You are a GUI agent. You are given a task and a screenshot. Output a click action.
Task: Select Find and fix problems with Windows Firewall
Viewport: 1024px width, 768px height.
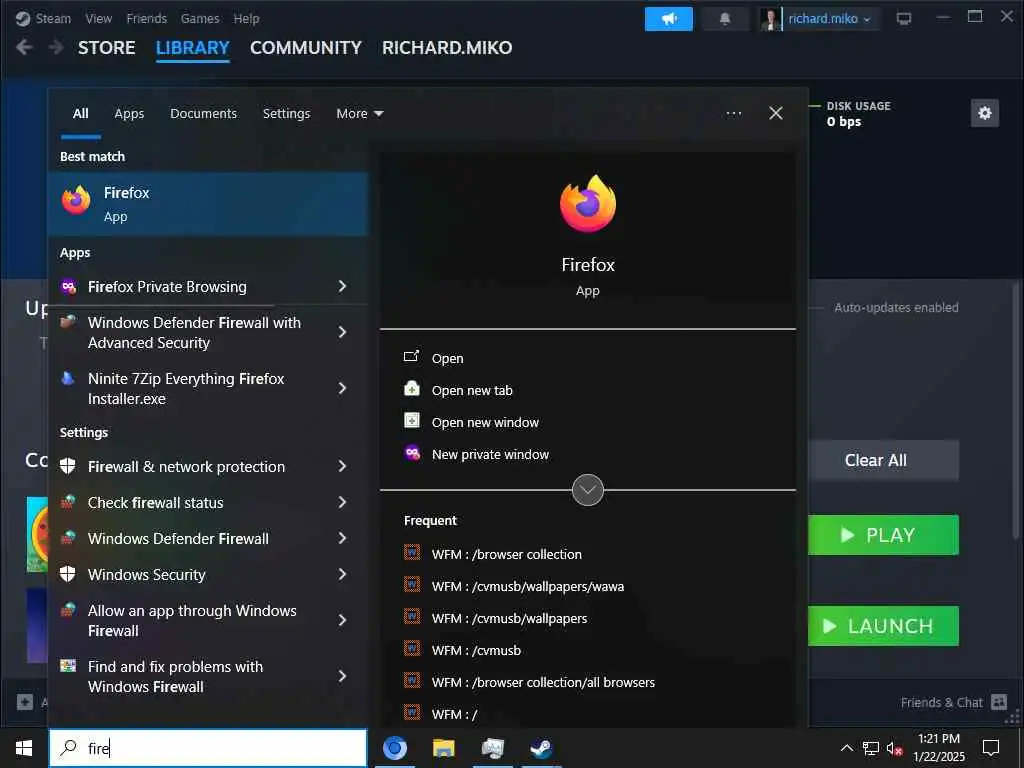tap(208, 677)
